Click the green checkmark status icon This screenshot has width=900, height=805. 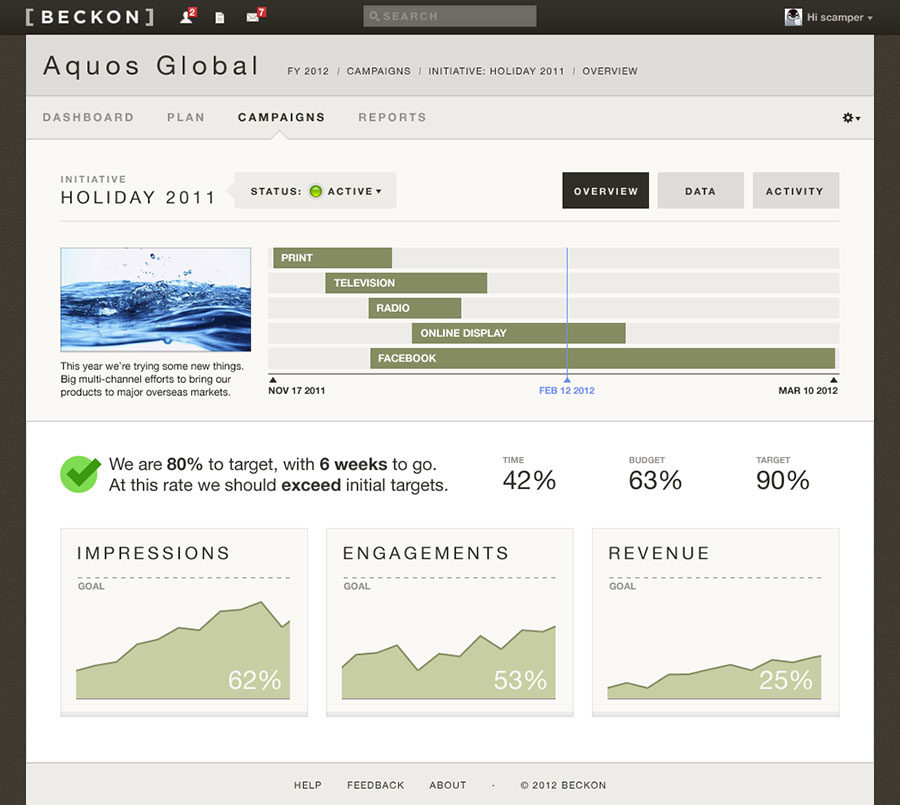point(80,474)
